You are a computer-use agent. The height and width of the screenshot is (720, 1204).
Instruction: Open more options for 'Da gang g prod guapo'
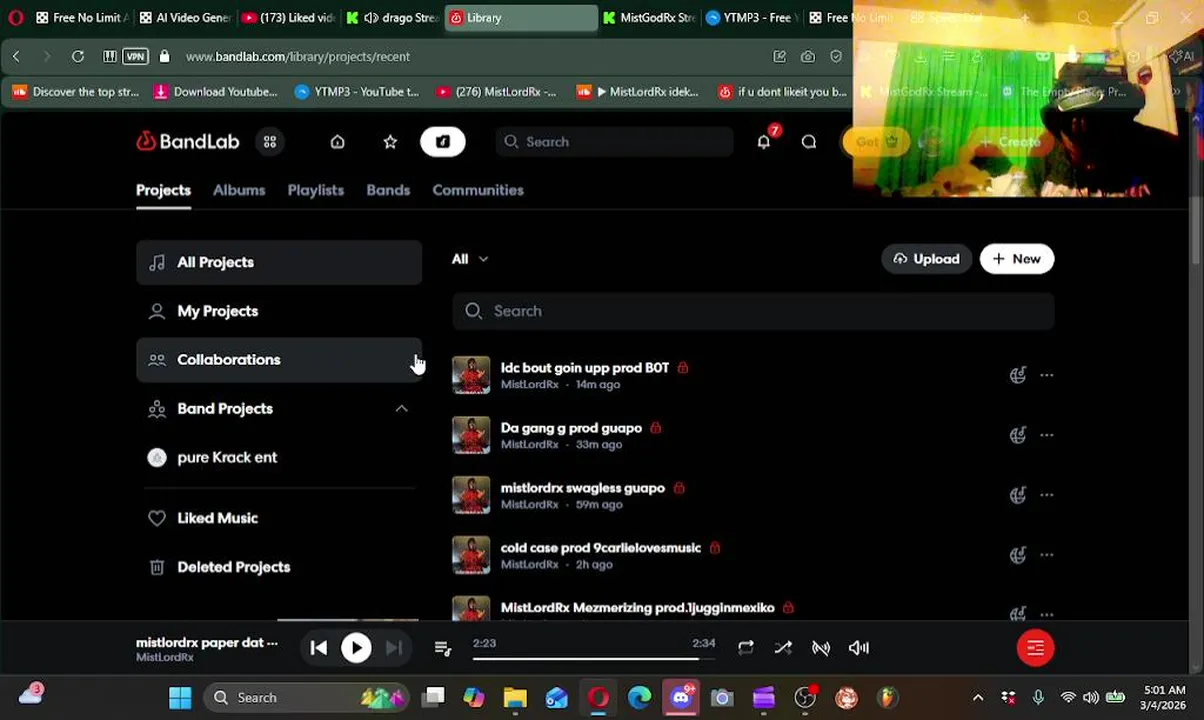(1046, 435)
